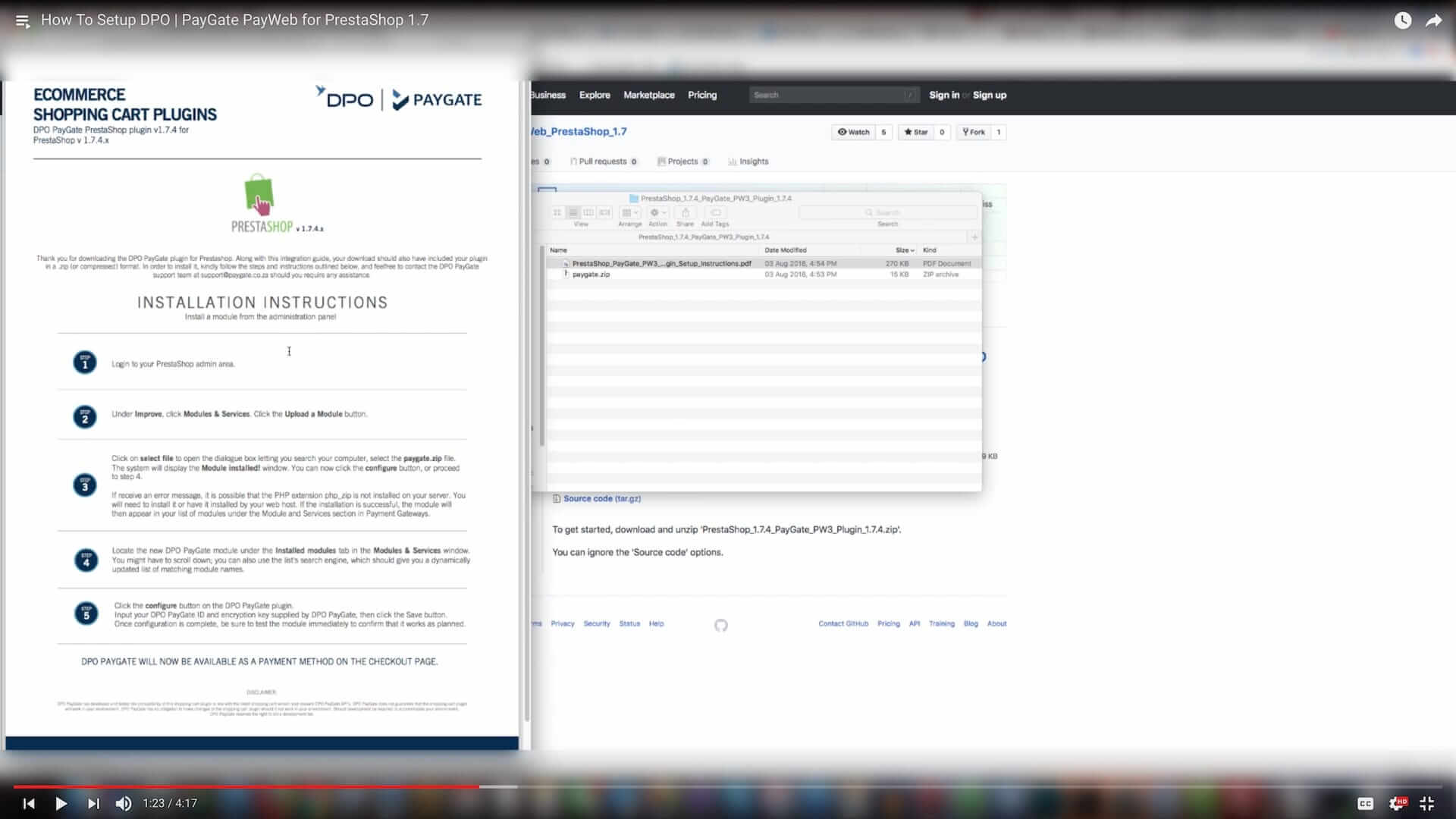Viewport: 1456px width, 819px height.
Task: Play the video
Action: pos(61,803)
